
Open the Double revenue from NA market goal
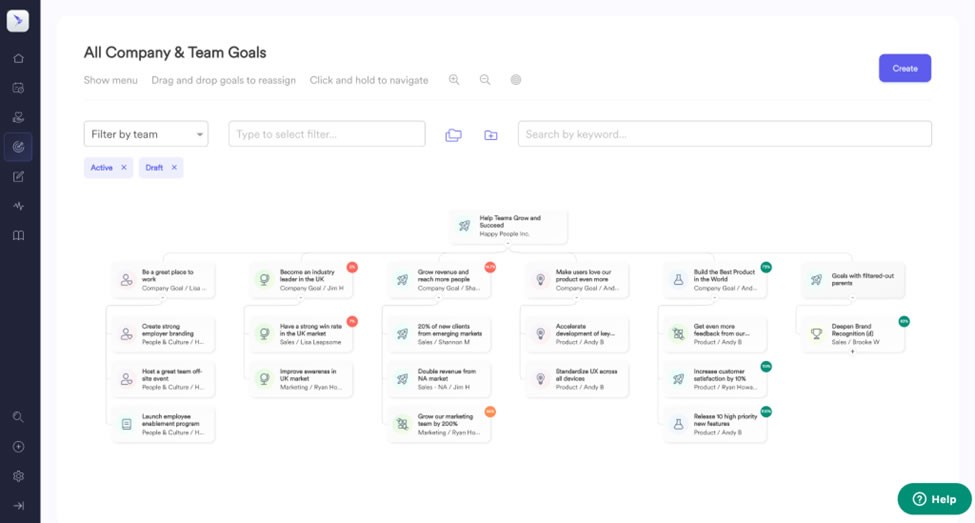coord(440,379)
